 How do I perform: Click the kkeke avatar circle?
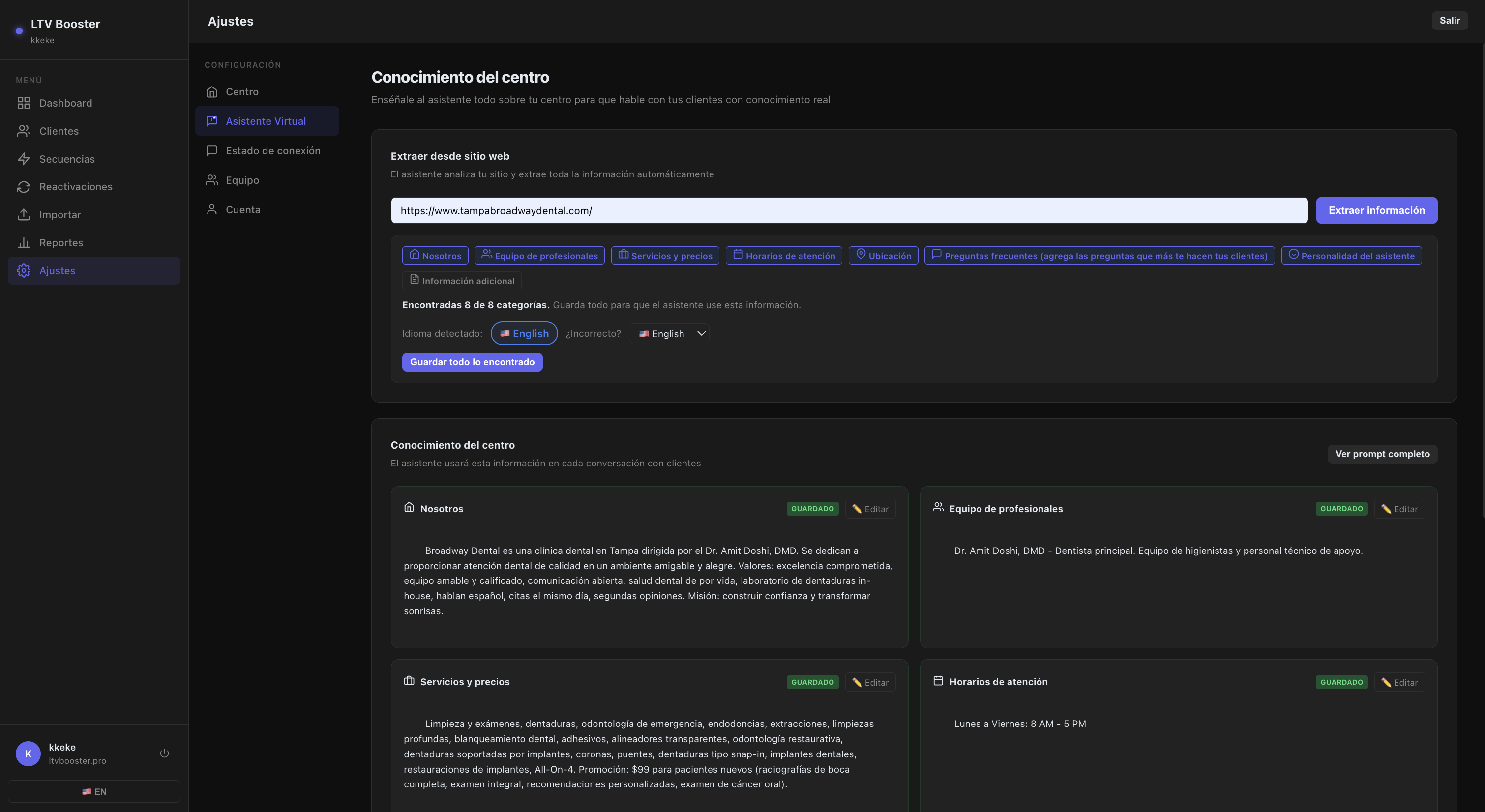(x=28, y=753)
